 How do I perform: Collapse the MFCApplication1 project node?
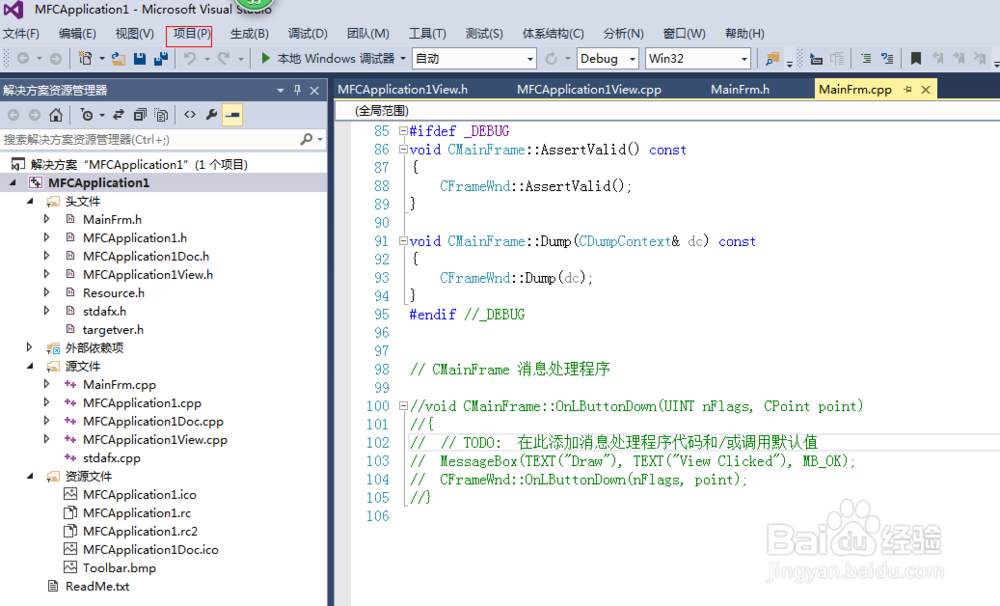point(13,183)
